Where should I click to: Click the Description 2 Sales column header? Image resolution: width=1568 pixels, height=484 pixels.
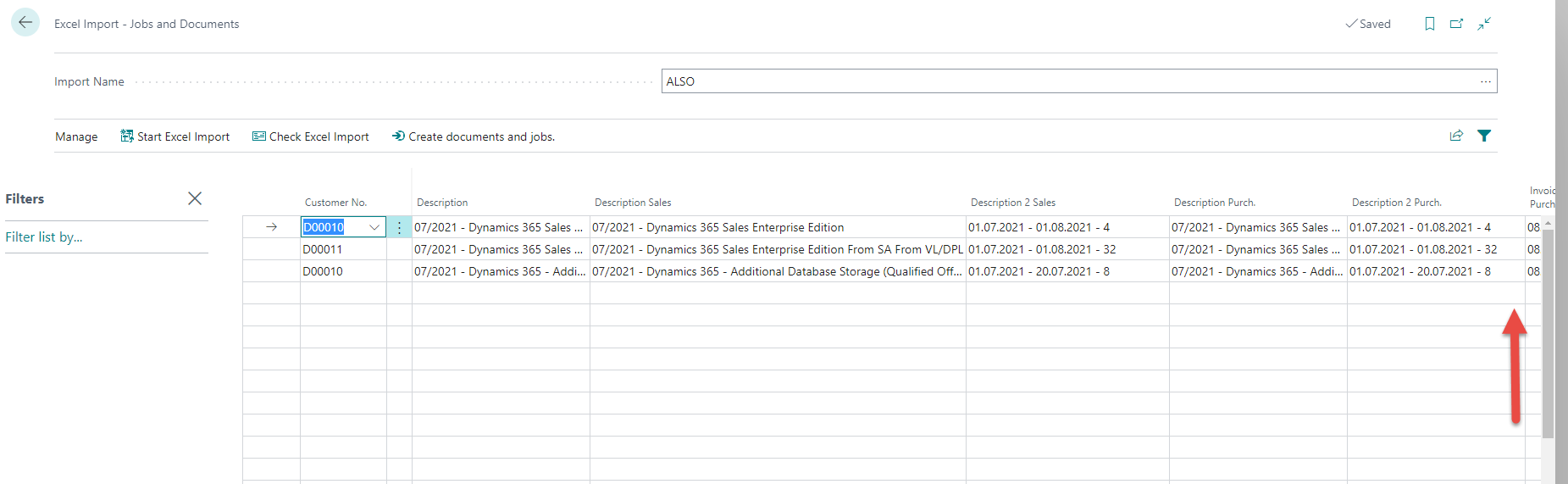1013,203
